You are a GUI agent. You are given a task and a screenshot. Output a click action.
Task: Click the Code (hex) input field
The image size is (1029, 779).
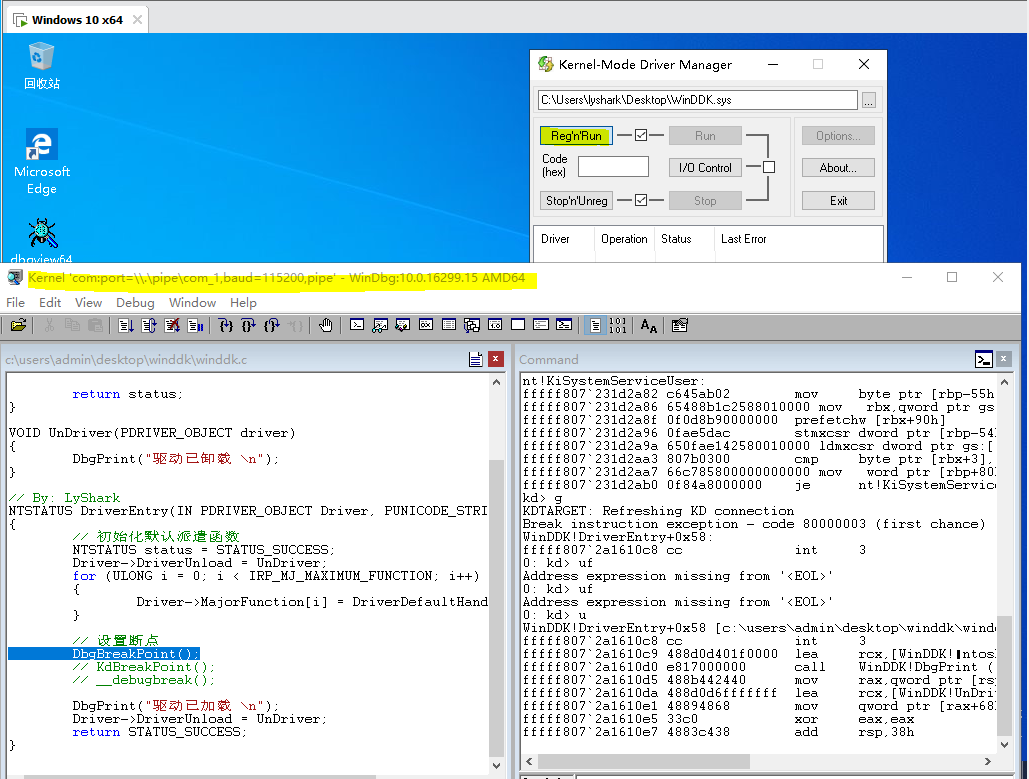point(613,167)
